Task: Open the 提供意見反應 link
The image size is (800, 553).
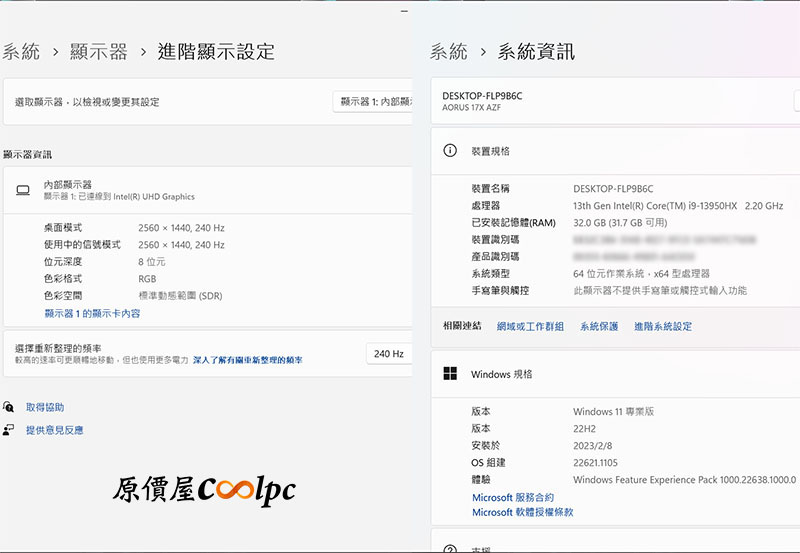Action: (x=55, y=430)
